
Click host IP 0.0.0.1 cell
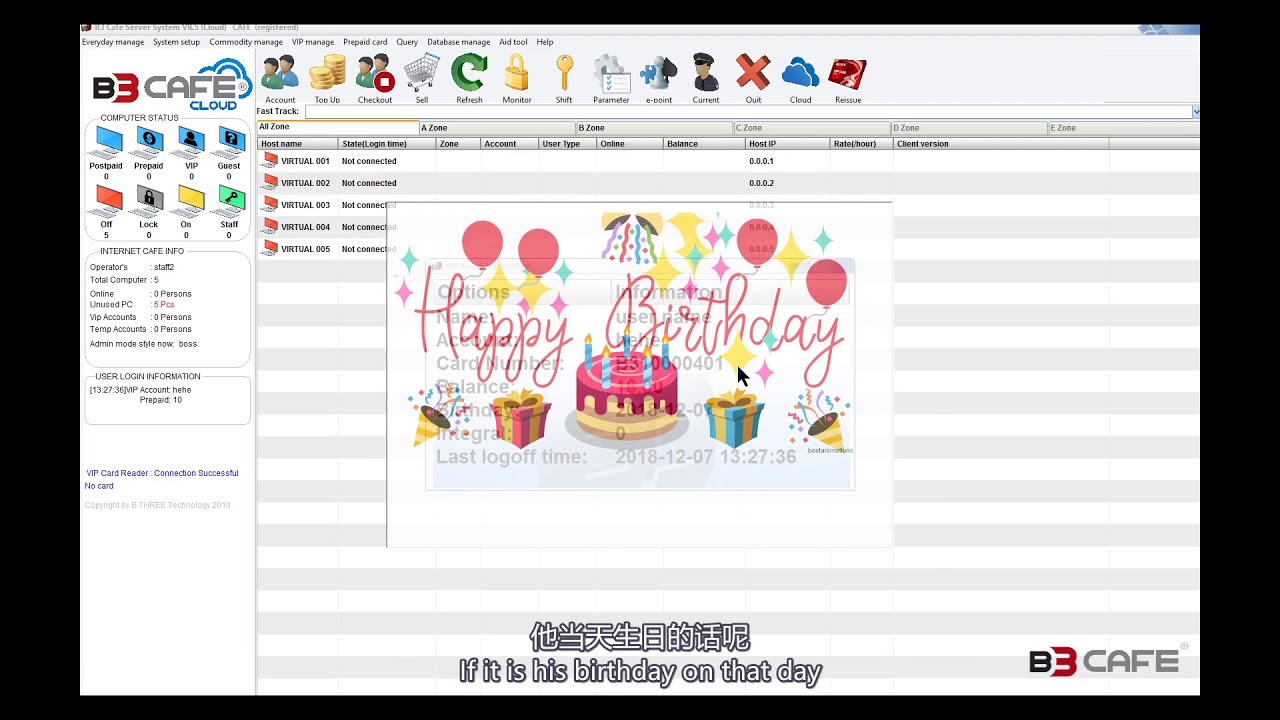coord(761,161)
